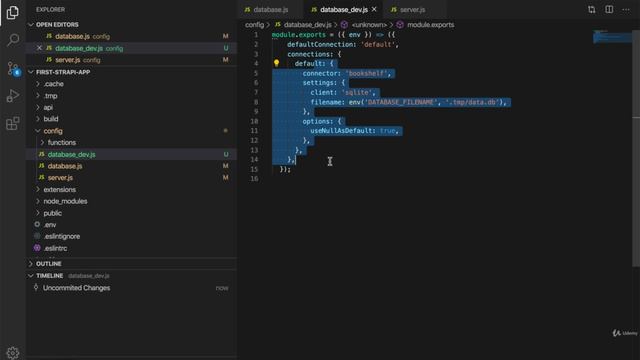Open the Manage gear menu
The image size is (640, 360).
[13, 353]
